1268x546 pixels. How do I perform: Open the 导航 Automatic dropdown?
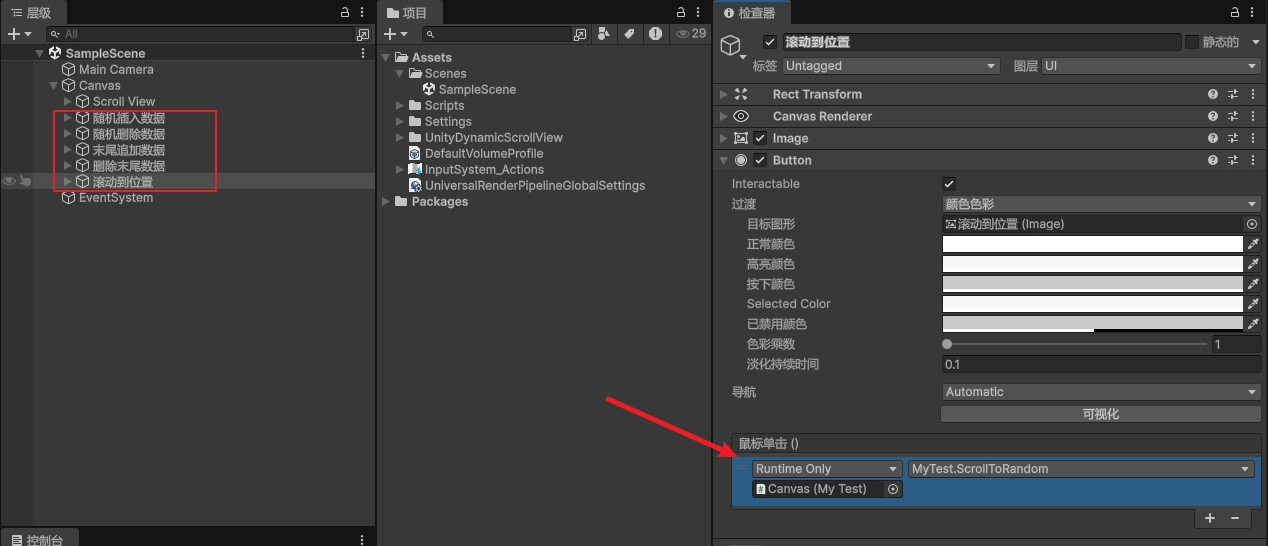pos(1101,392)
